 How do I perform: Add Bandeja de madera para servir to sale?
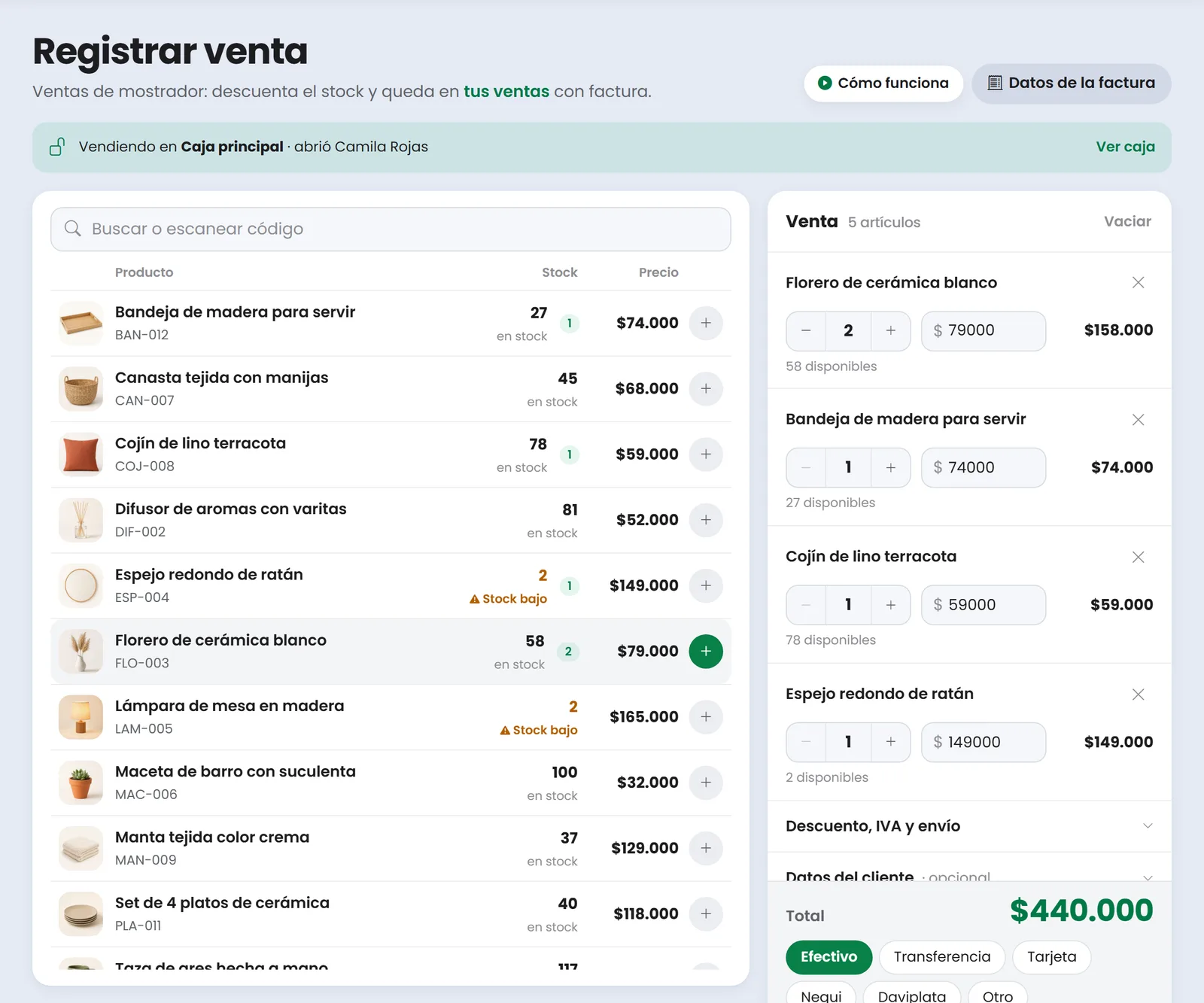706,323
